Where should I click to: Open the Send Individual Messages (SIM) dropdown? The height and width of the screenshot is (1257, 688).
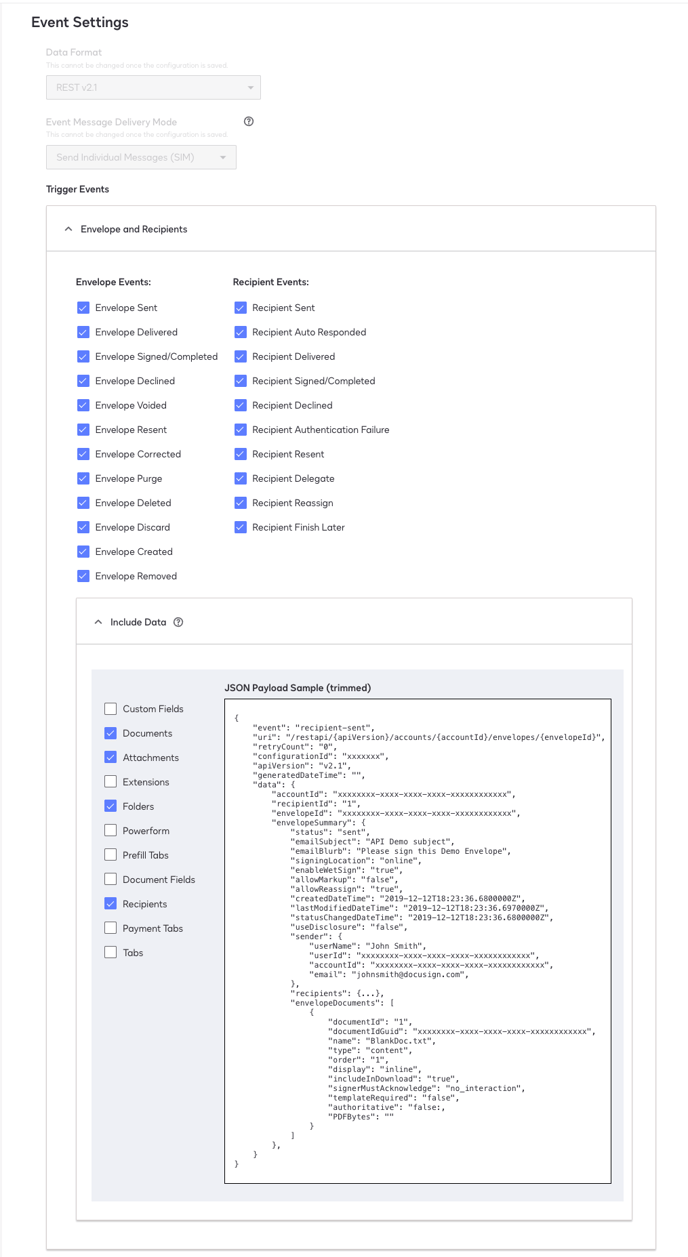point(141,158)
